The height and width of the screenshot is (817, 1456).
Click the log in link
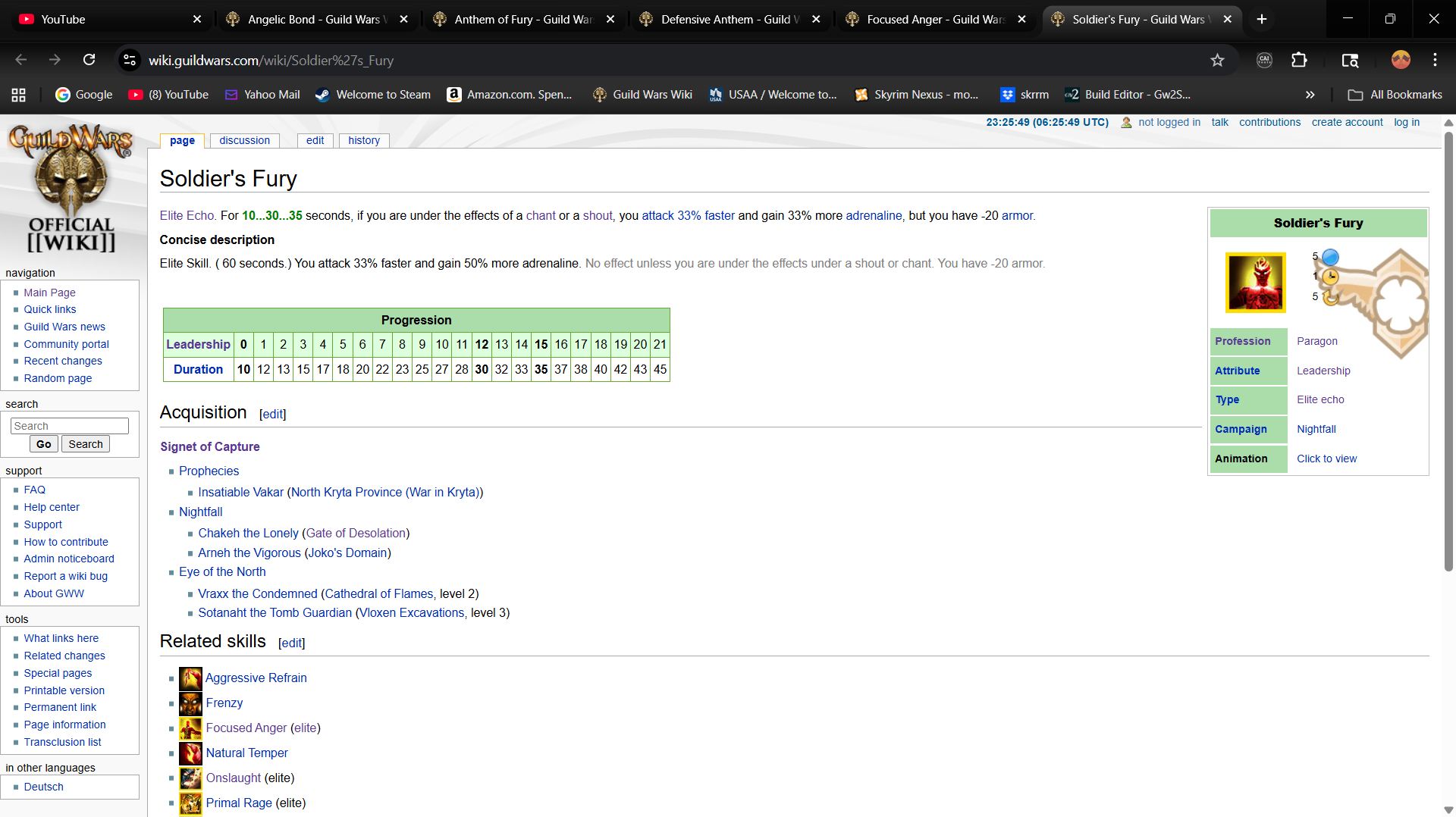1407,122
